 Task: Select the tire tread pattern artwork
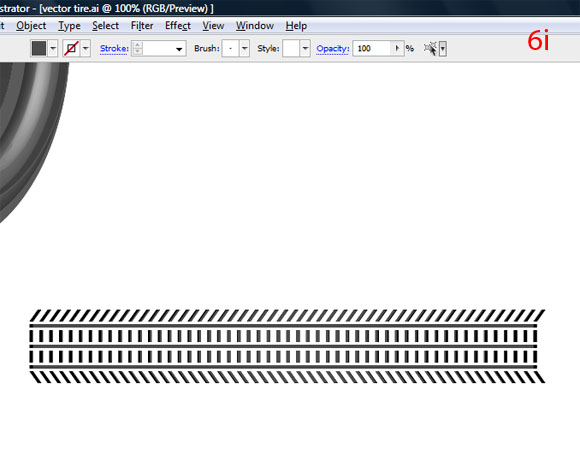coord(287,346)
